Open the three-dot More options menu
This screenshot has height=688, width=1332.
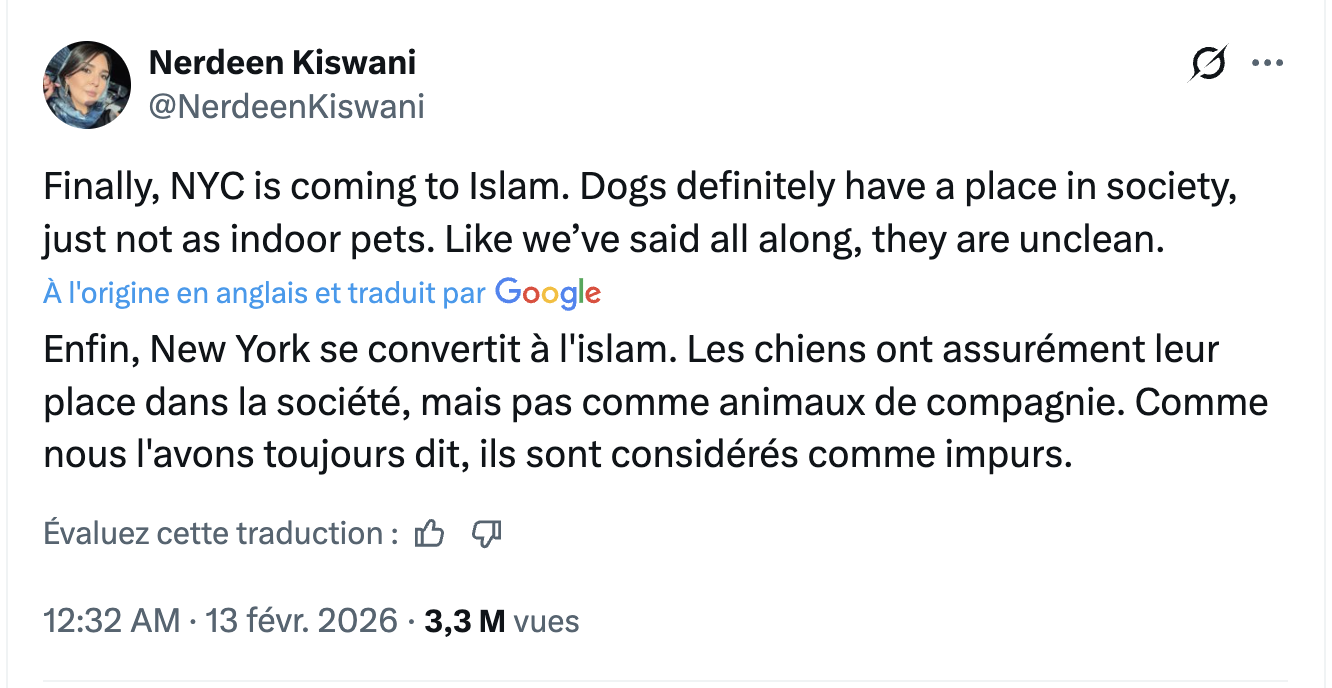(x=1267, y=64)
